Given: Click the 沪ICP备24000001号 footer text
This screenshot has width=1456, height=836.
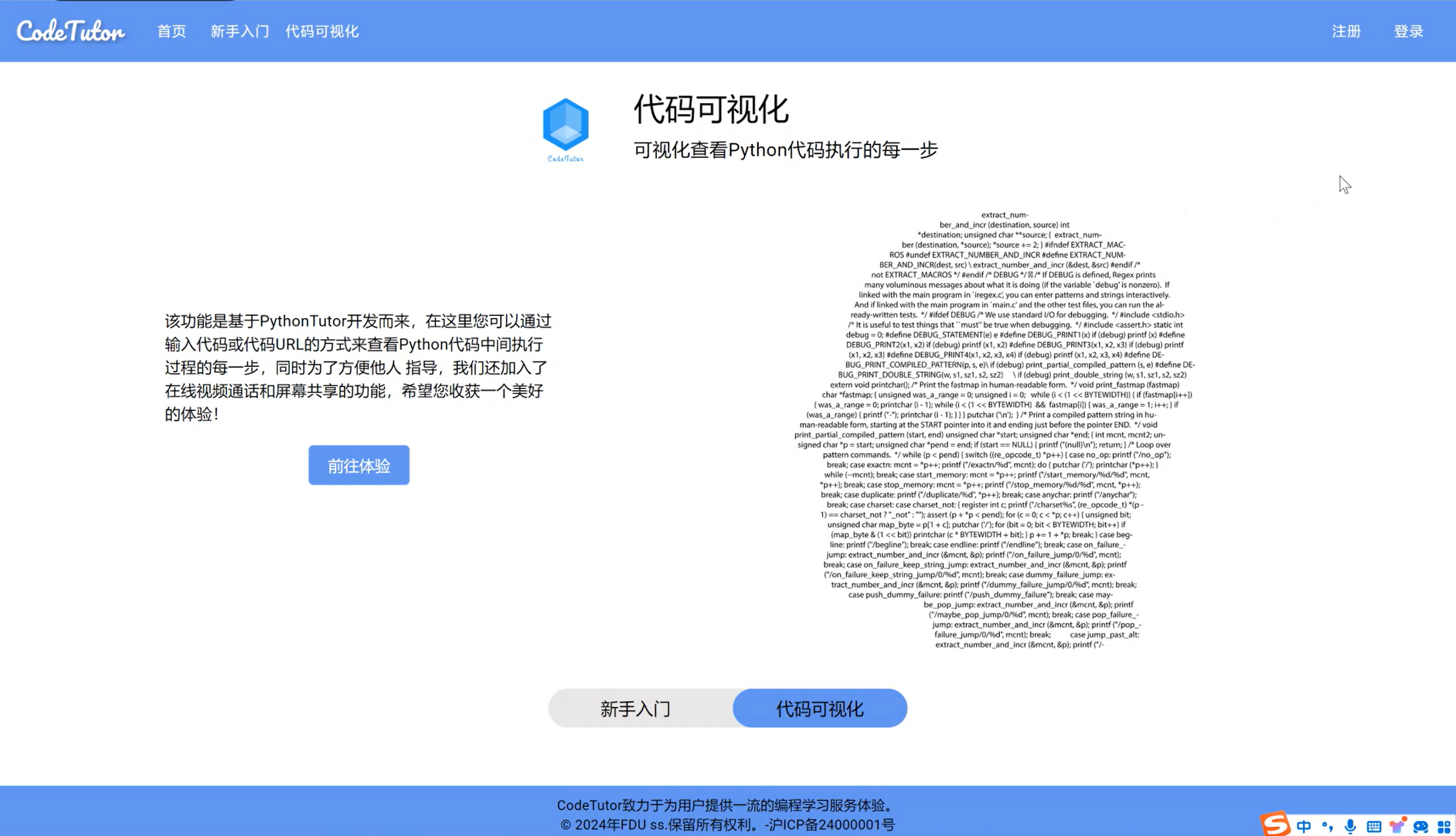Looking at the screenshot, I should pyautogui.click(x=832, y=824).
